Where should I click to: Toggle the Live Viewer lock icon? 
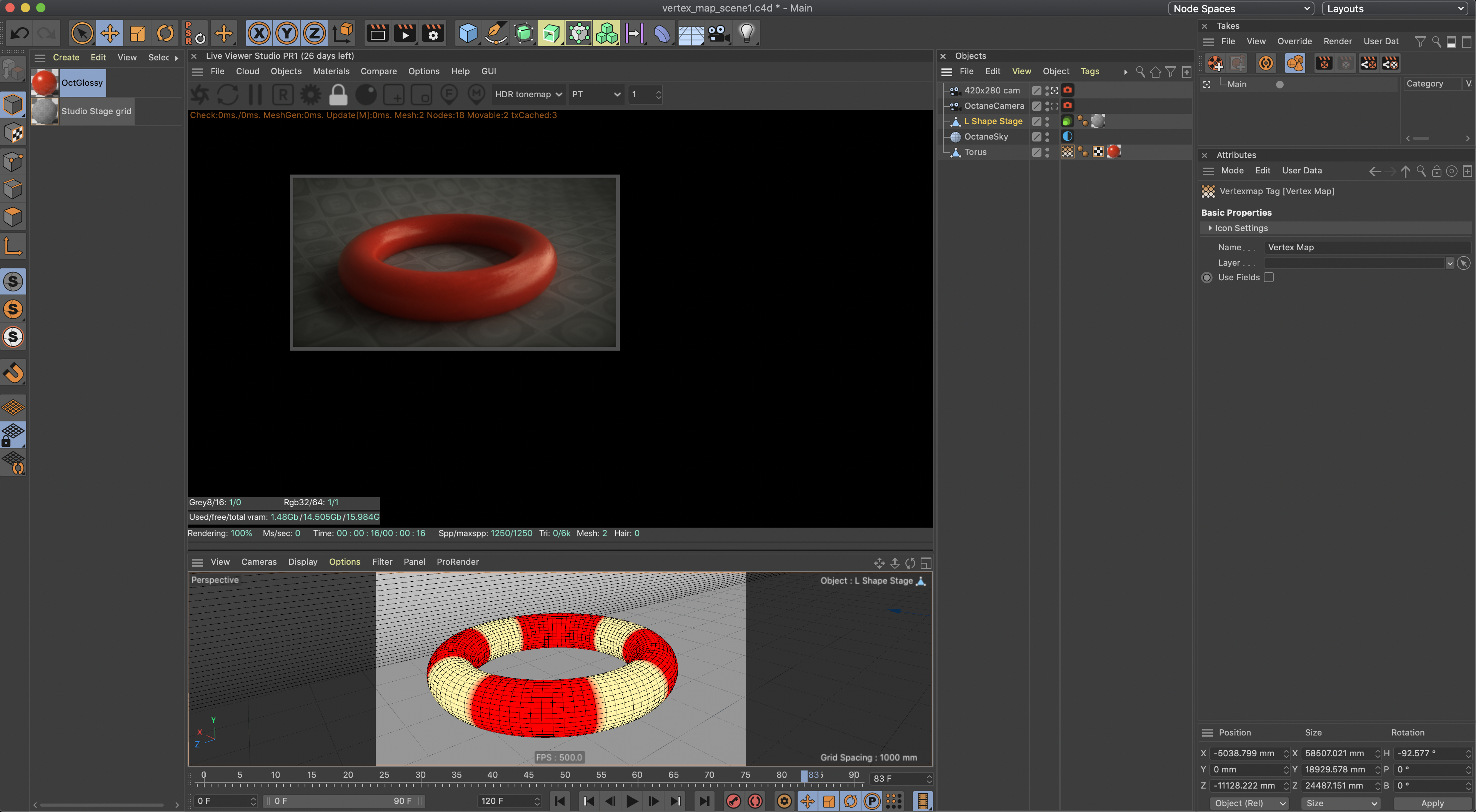[x=338, y=95]
